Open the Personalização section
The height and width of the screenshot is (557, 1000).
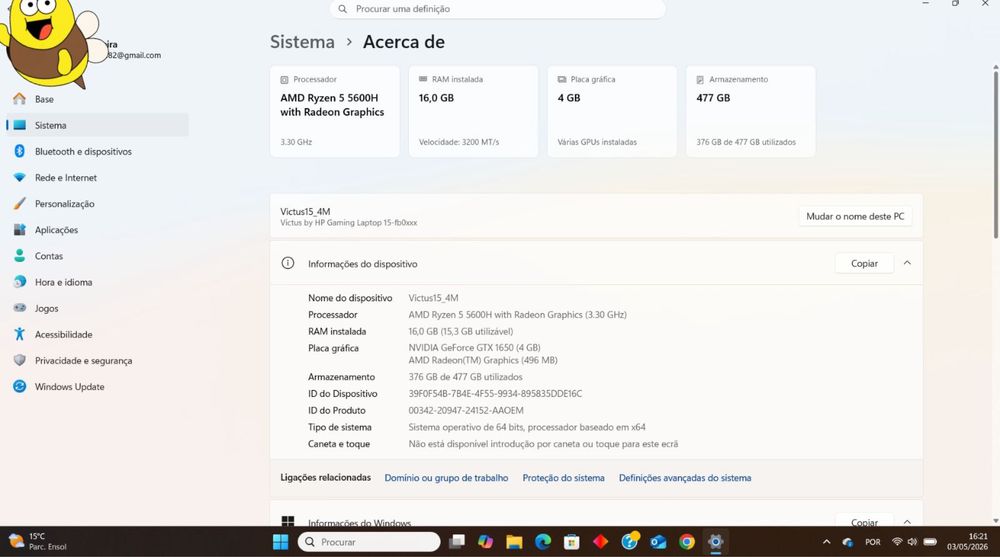[x=98, y=204]
